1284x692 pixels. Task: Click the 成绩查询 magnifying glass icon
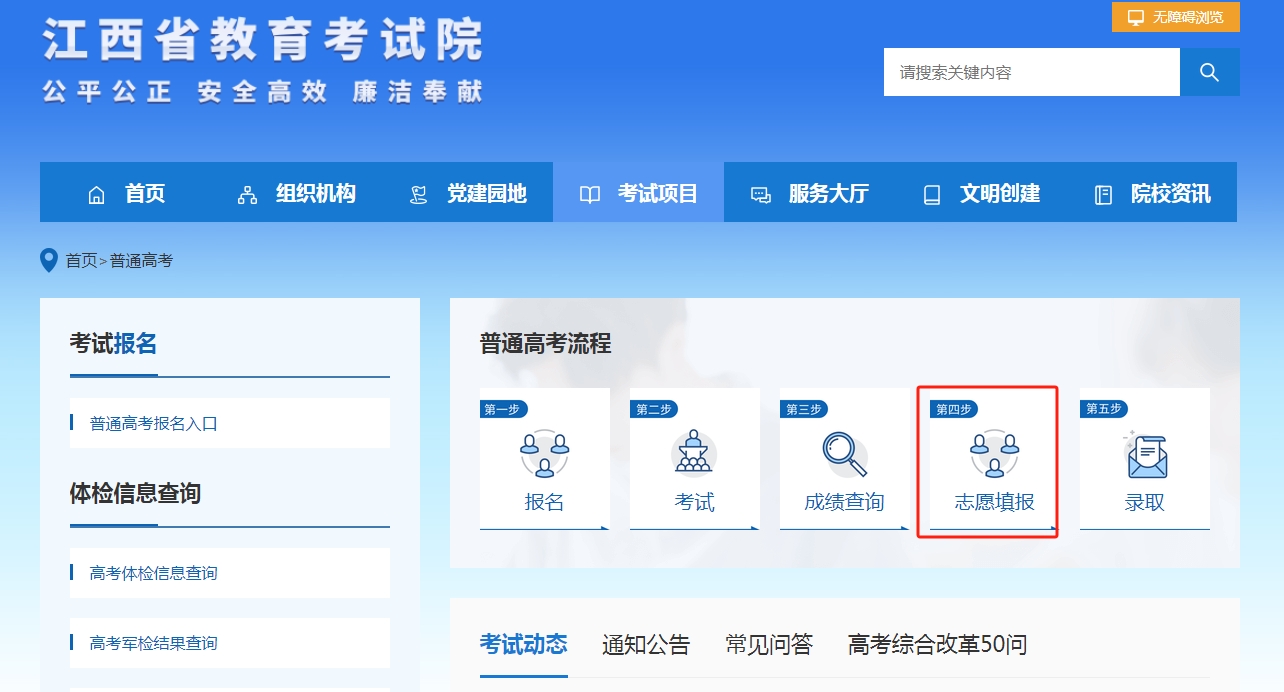pyautogui.click(x=845, y=455)
